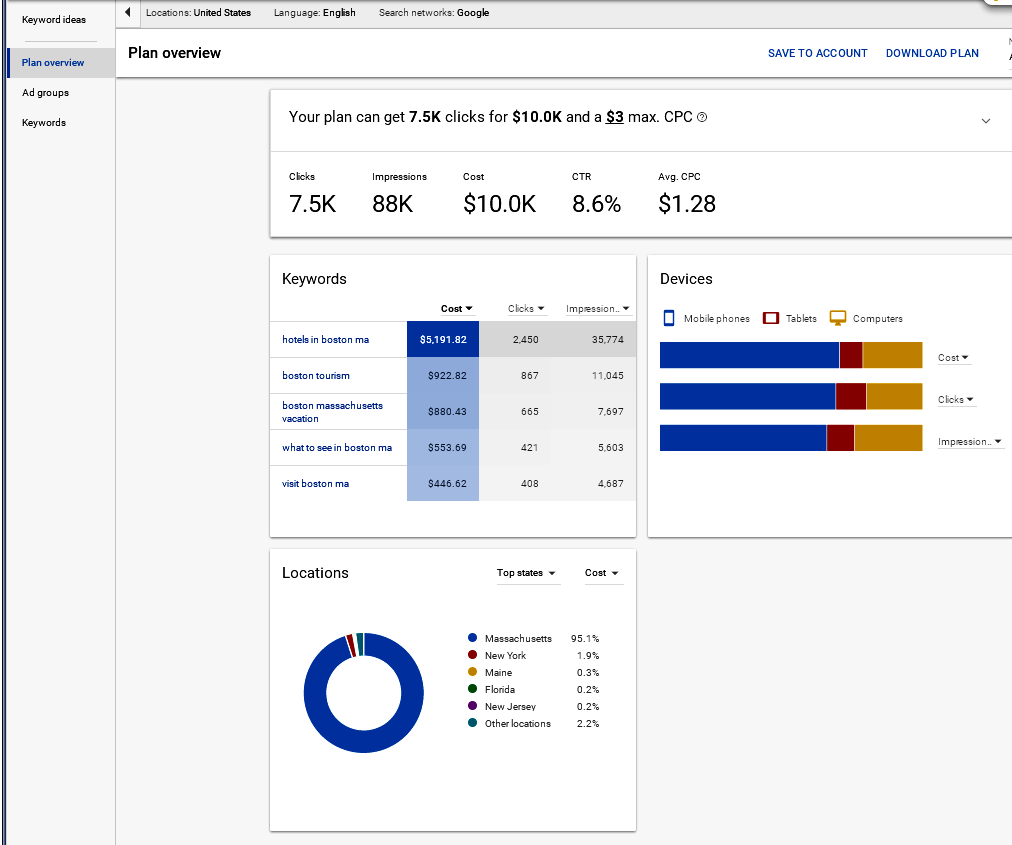Open the Top states dropdown
The height and width of the screenshot is (845, 1012).
point(527,573)
